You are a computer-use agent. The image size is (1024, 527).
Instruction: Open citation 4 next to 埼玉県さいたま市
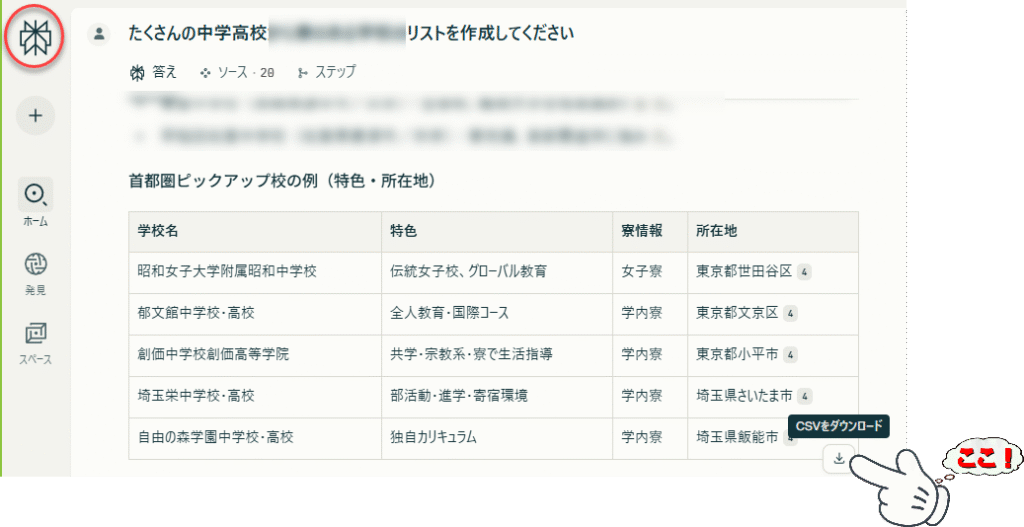805,396
